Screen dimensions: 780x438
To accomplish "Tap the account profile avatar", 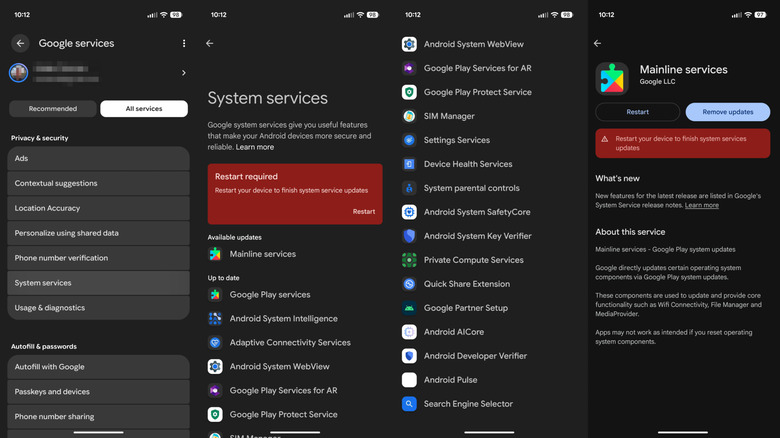I will tap(18, 73).
